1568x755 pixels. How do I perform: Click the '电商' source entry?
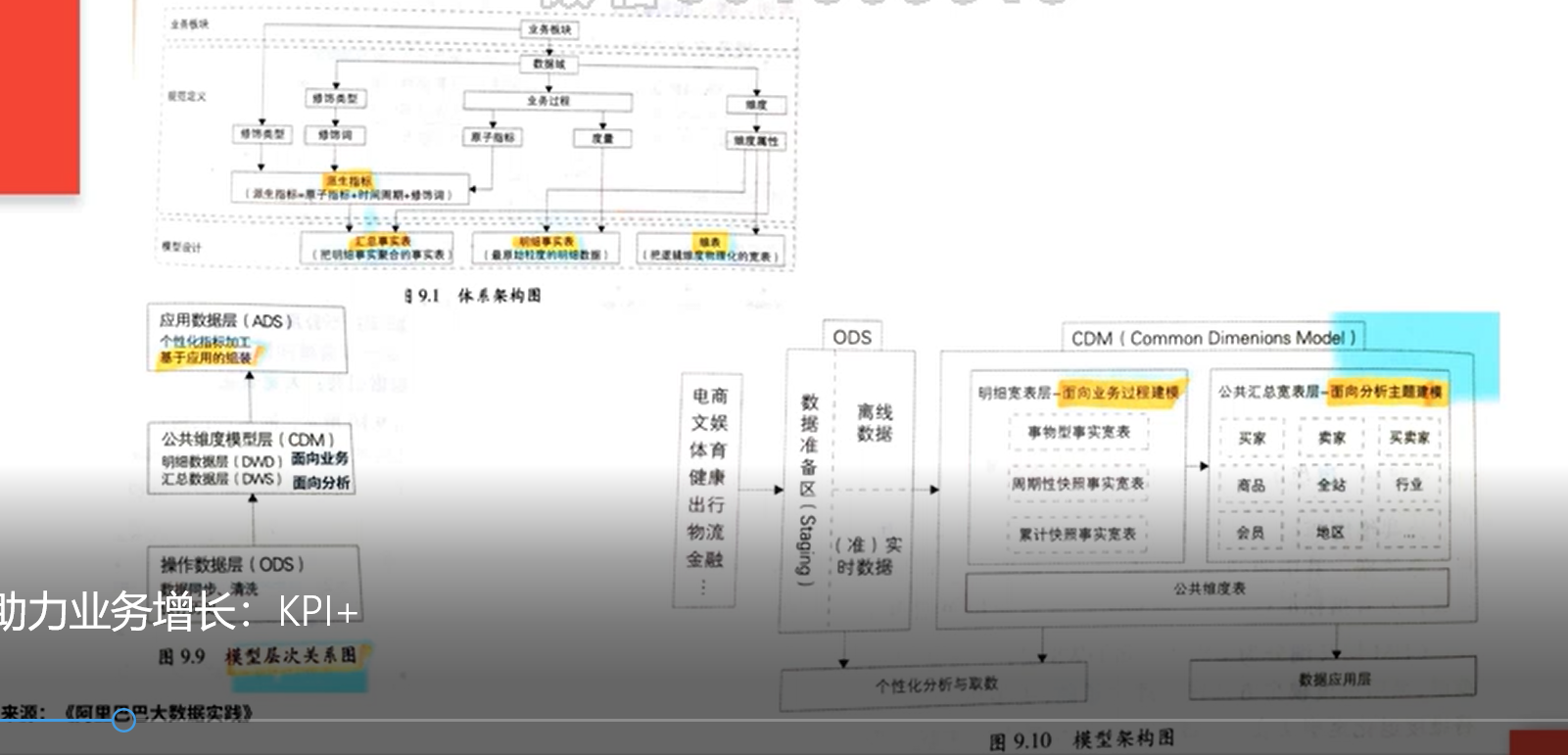click(709, 396)
